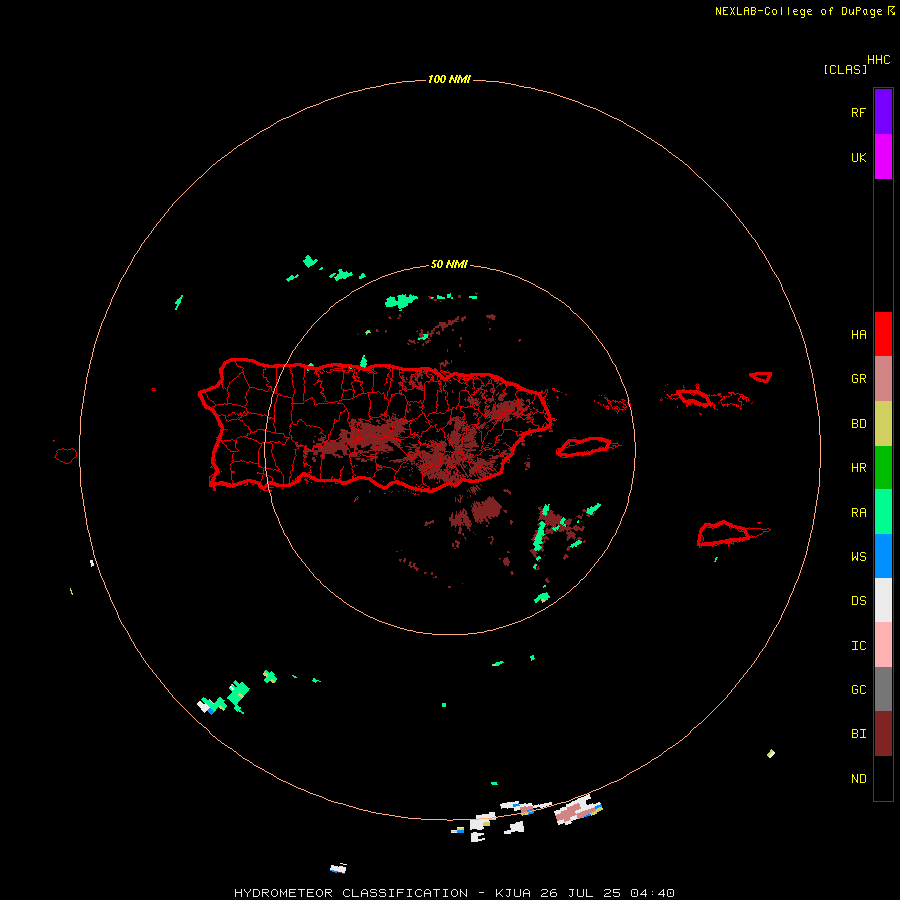Click the HA legend label

click(858, 335)
